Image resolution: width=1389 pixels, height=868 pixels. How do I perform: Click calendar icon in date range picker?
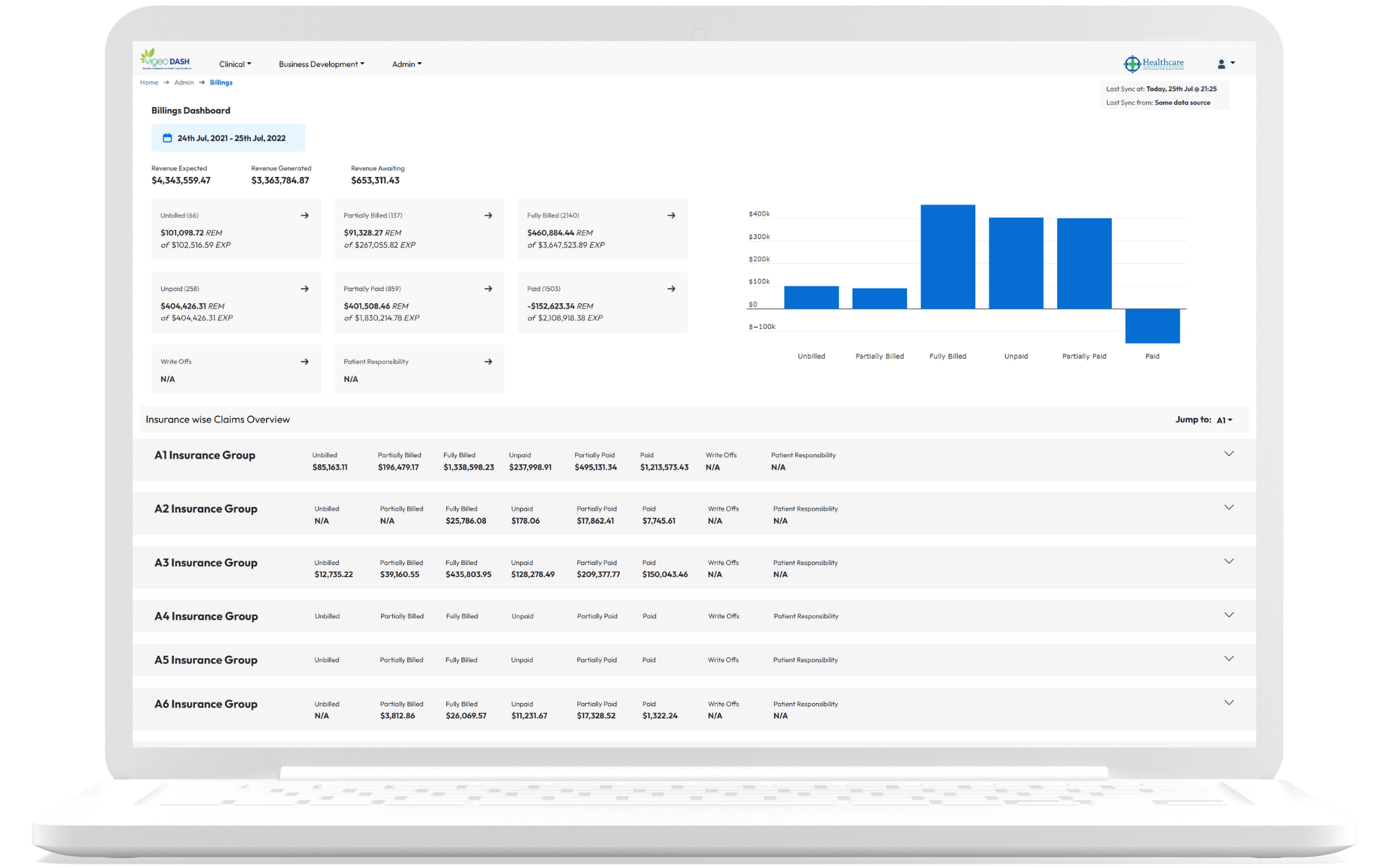[x=167, y=138]
